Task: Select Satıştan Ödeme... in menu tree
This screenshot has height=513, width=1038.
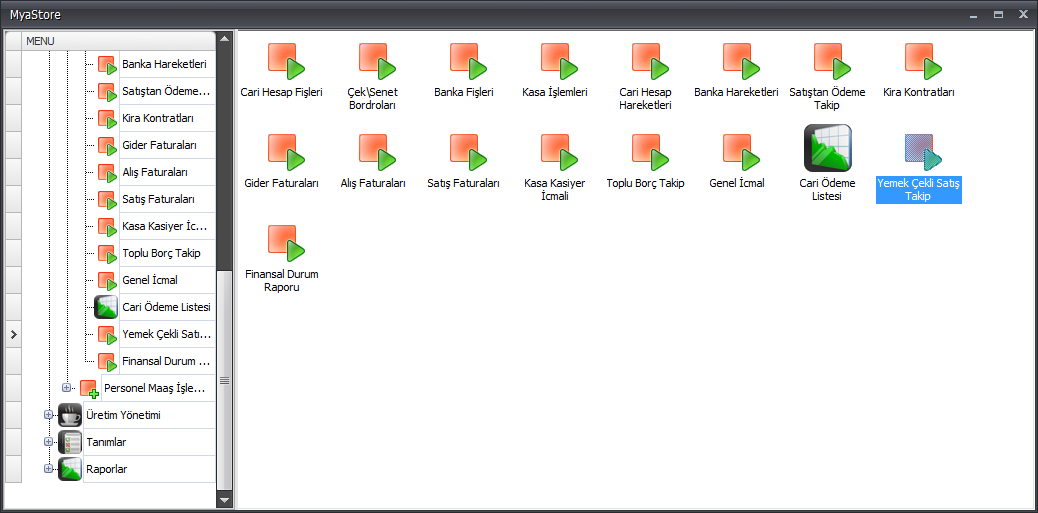Action: [167, 91]
